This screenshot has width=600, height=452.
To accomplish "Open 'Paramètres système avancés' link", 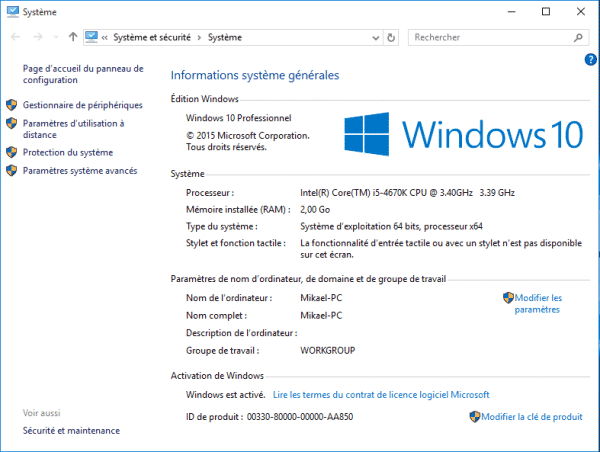I will (x=80, y=171).
